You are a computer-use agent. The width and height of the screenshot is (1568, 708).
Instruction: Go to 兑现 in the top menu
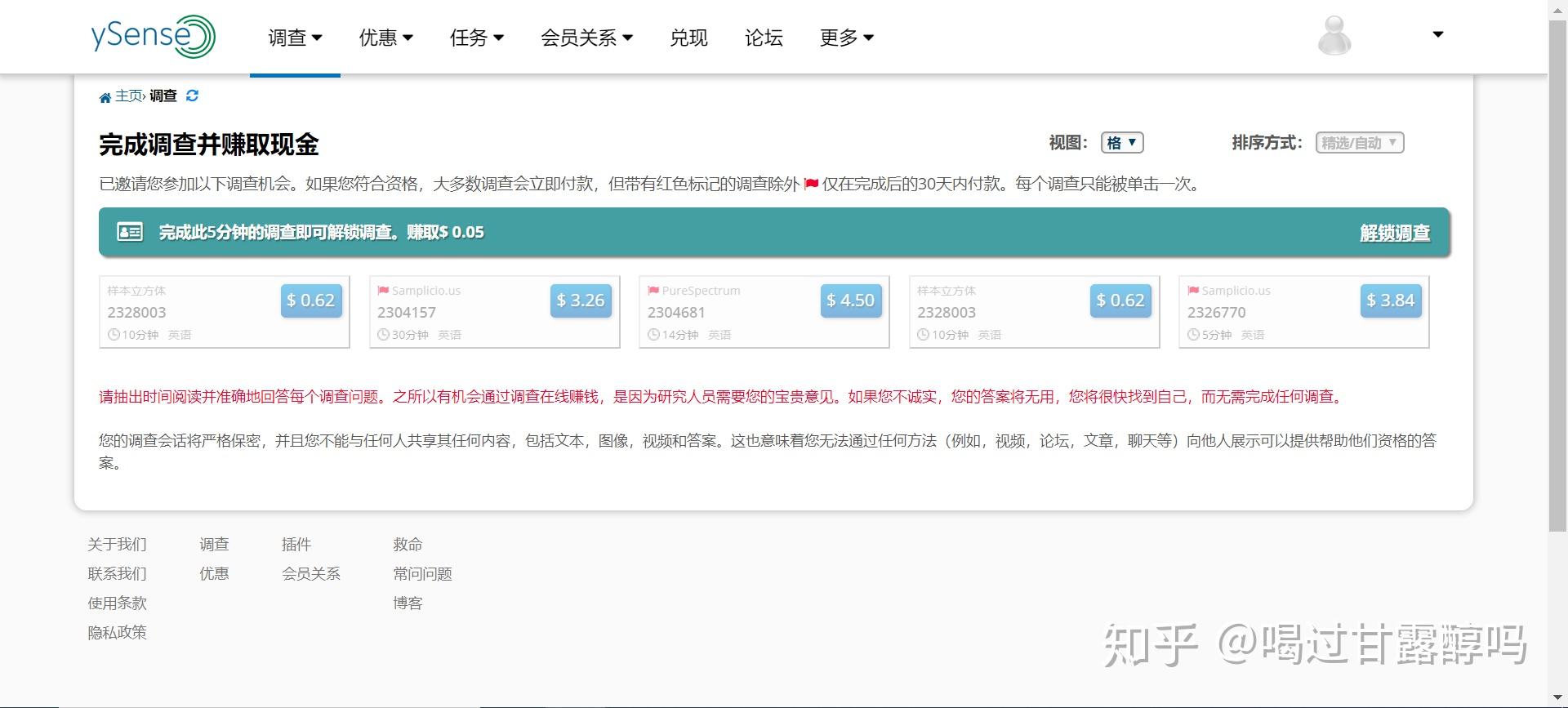[x=688, y=38]
